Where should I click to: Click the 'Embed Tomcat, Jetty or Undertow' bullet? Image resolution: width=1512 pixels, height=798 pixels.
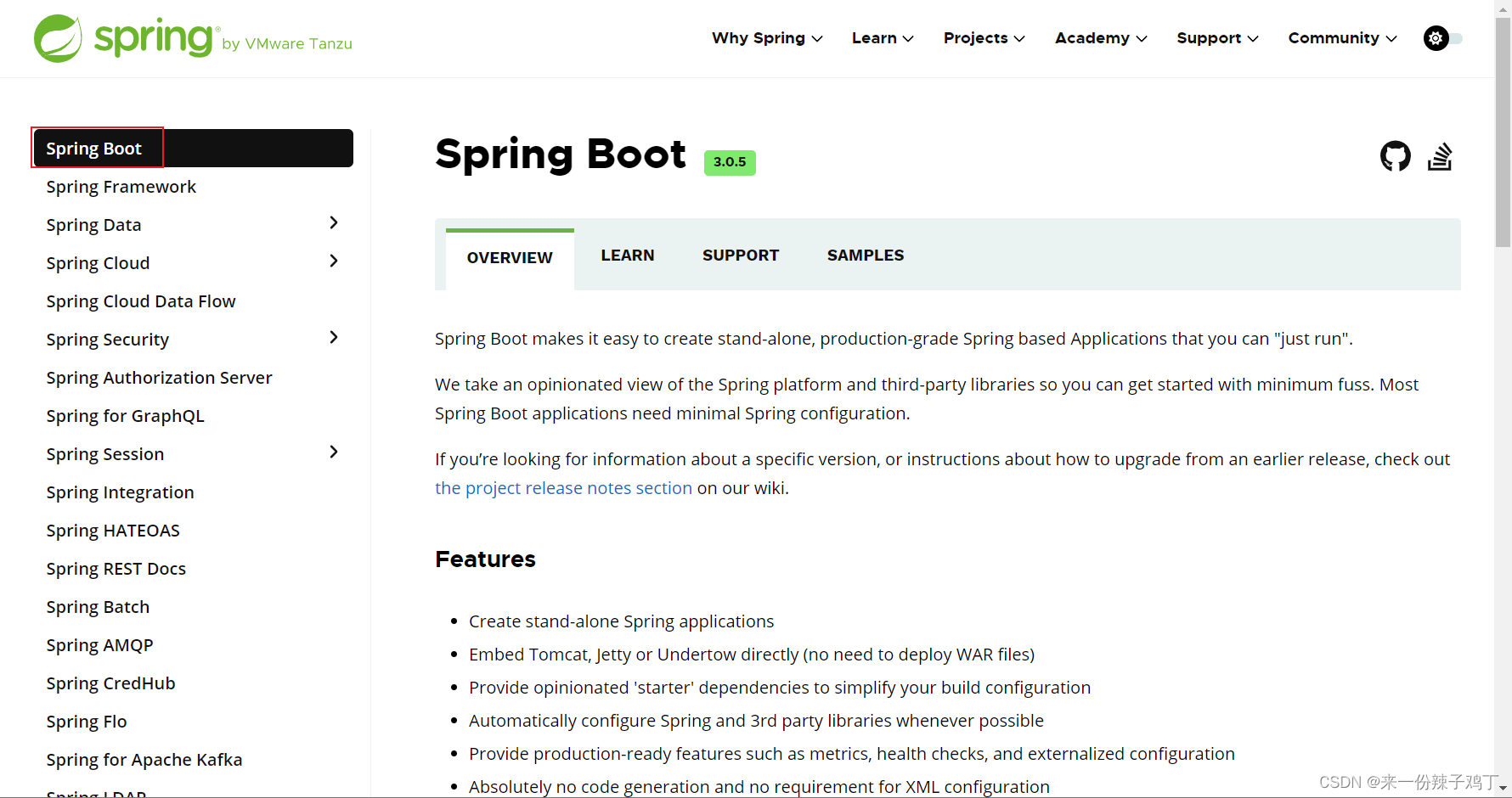point(752,655)
